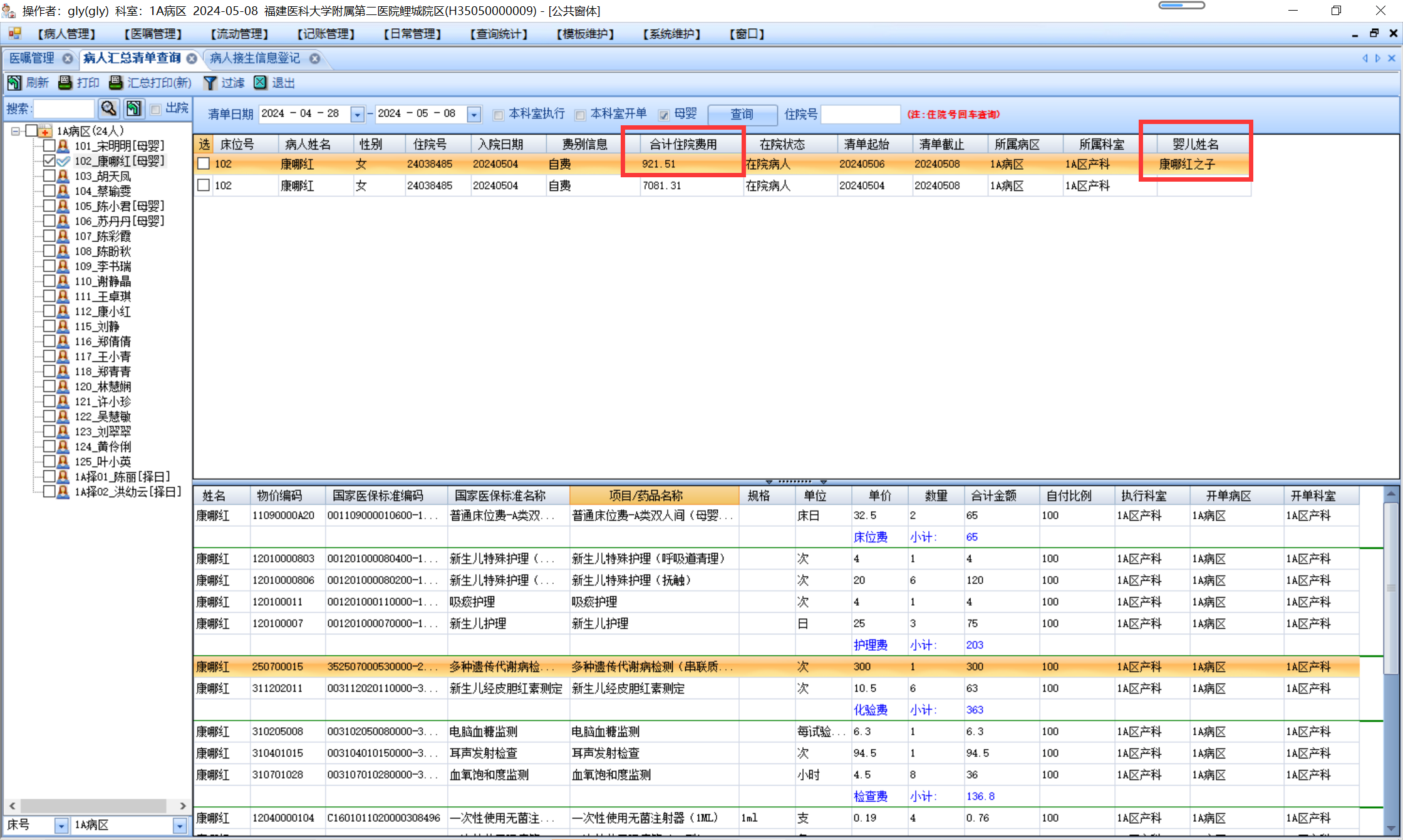Screen dimensions: 1403x840
Task: Open the end date 2024-05-08 dropdown arrow
Action: coord(474,115)
